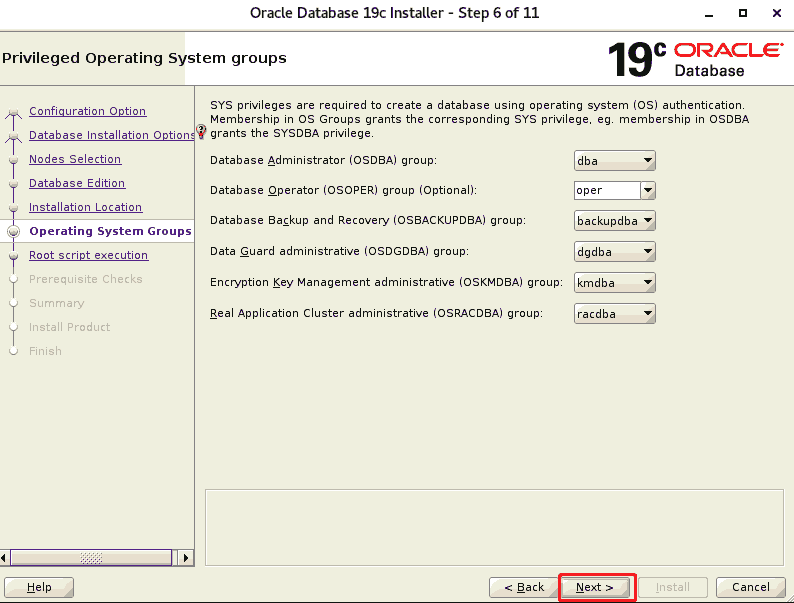Minimize the installer window

click(x=709, y=14)
